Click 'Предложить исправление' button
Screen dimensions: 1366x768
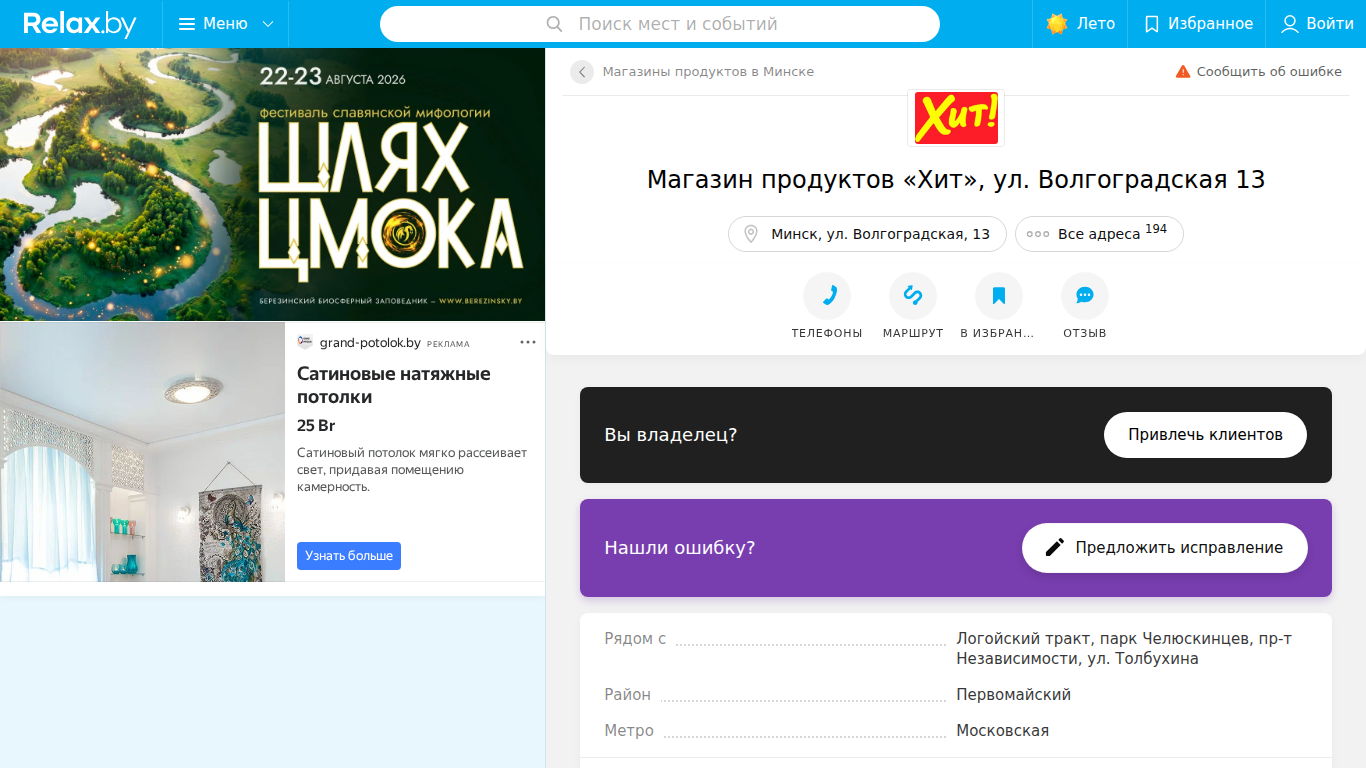1165,548
